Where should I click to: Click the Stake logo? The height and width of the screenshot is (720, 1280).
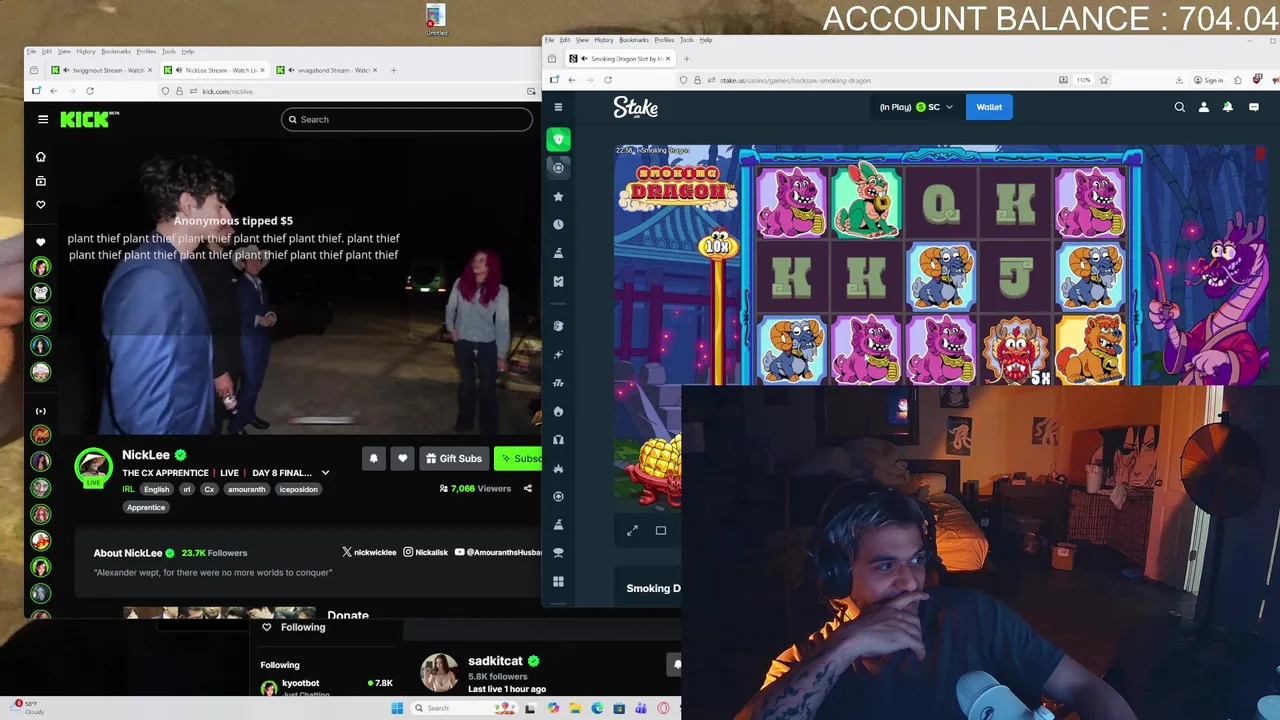coord(636,107)
